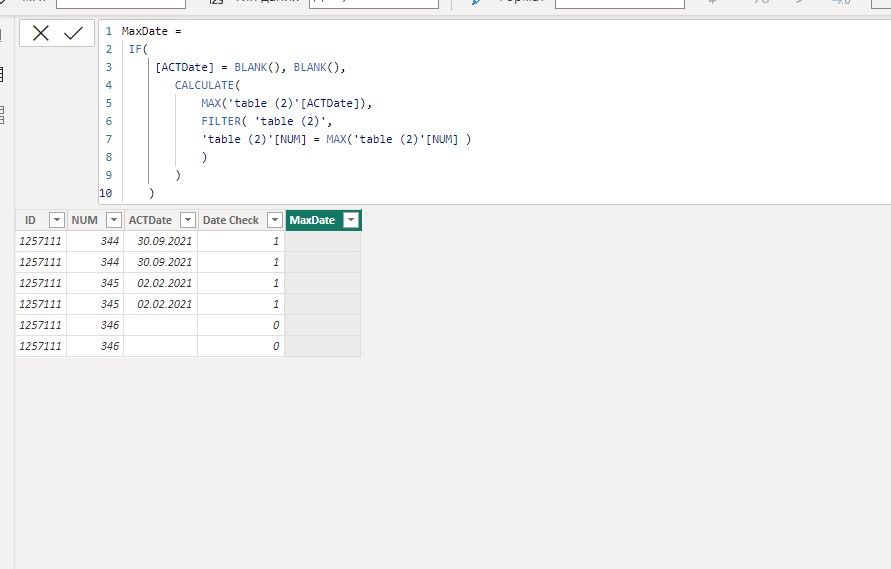Select the MaxDate column header

point(312,220)
